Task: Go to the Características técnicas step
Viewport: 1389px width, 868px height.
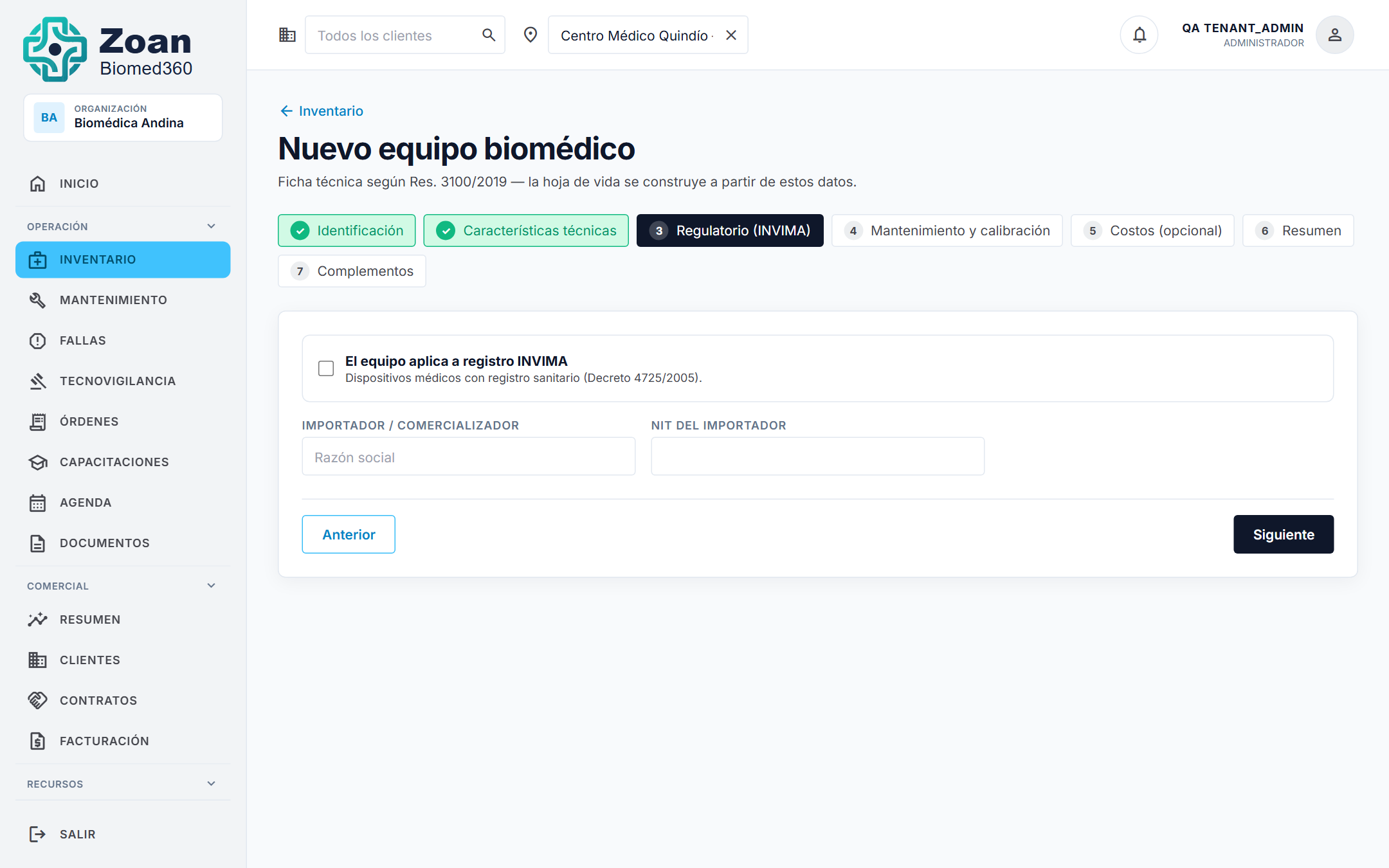Action: point(526,231)
